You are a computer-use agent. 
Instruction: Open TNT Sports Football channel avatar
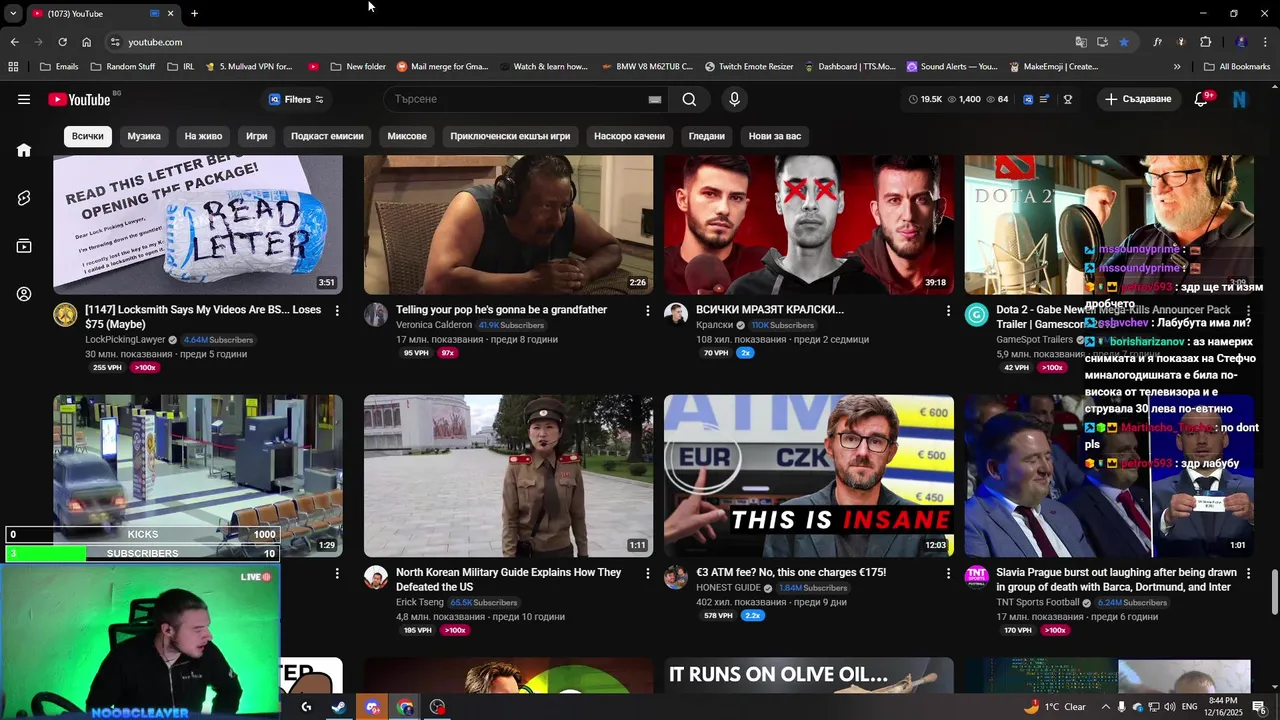(x=976, y=578)
